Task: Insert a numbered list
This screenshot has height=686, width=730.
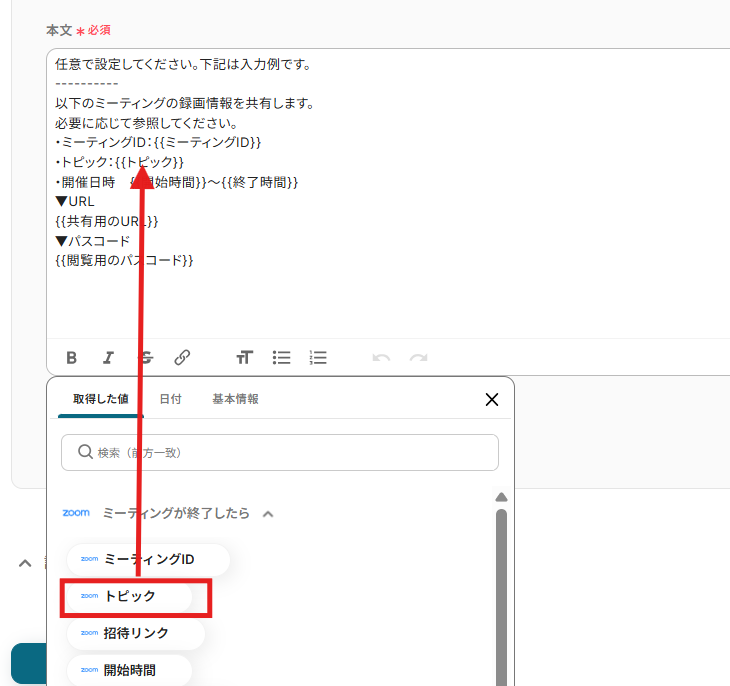Action: click(318, 357)
